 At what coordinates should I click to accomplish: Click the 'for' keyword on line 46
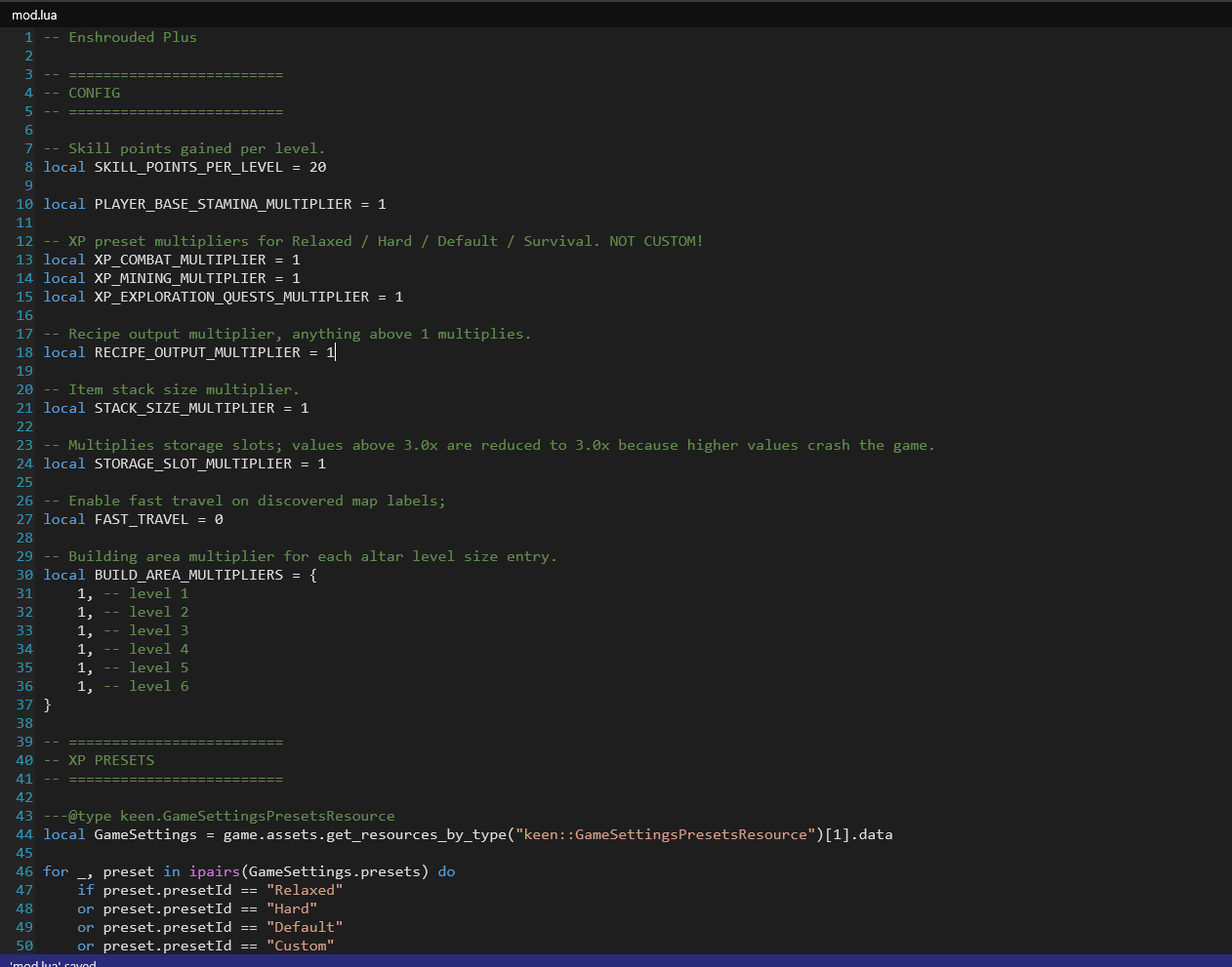[x=56, y=871]
